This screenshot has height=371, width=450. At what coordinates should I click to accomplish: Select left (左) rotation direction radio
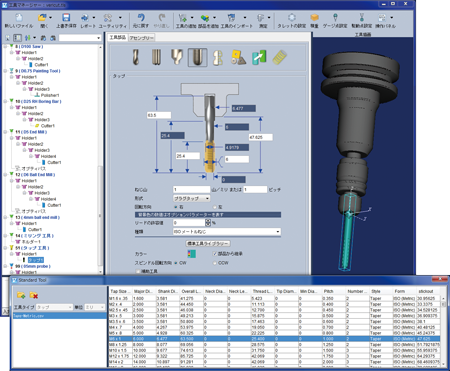pos(215,207)
